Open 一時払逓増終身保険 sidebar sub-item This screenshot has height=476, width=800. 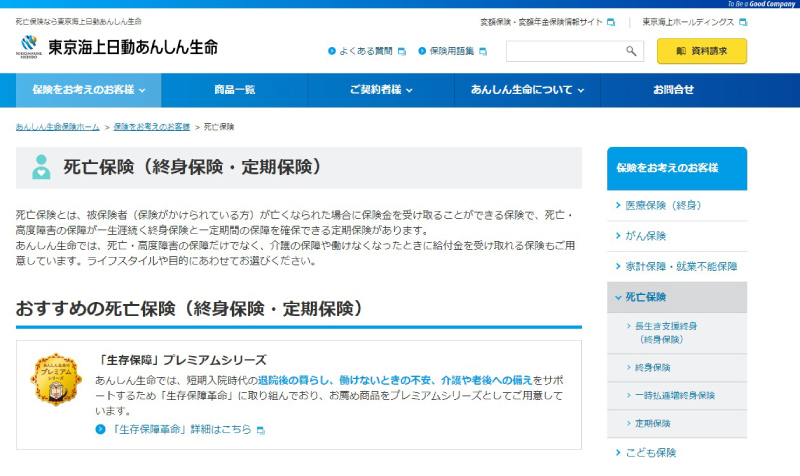(x=677, y=395)
